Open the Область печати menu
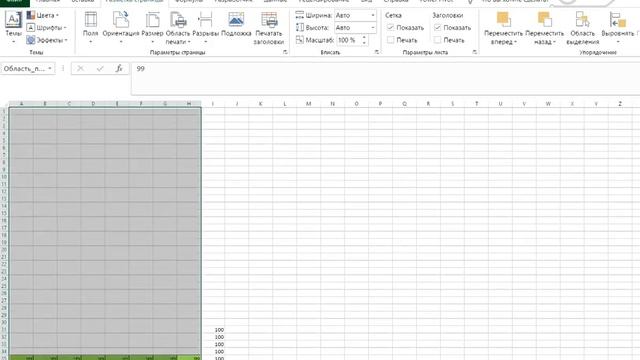Viewport: 640px width, 360px height. [178, 28]
